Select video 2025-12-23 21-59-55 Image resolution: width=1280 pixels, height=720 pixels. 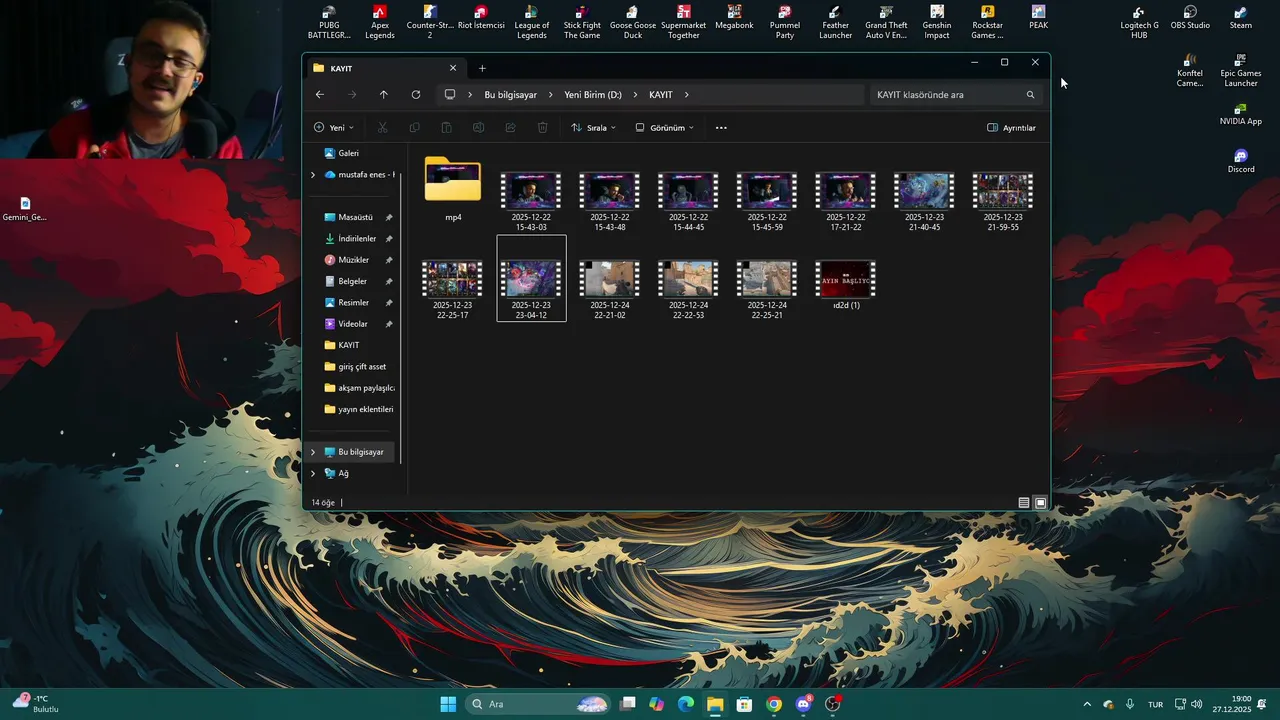point(1002,200)
